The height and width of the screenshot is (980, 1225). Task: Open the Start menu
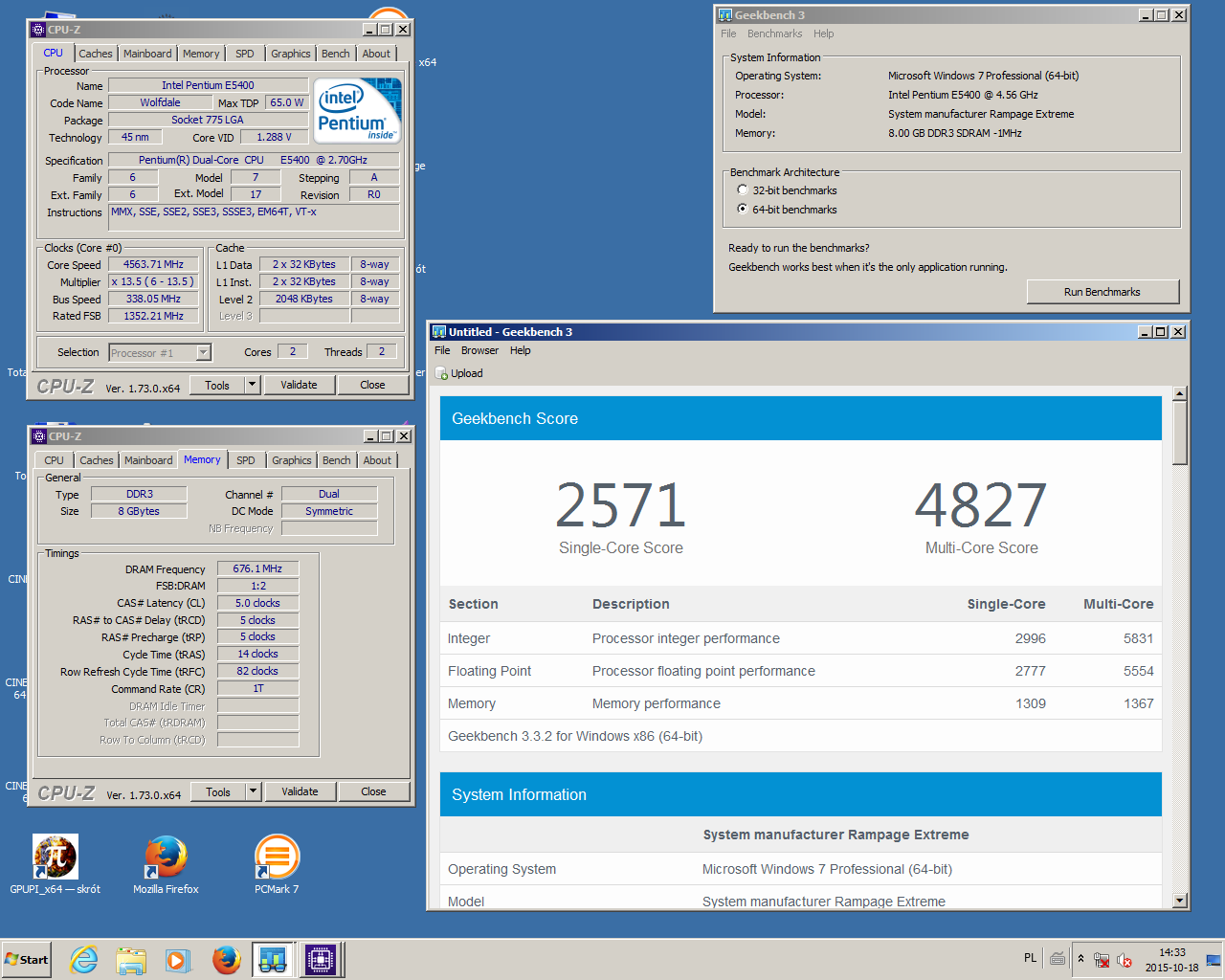(26, 959)
